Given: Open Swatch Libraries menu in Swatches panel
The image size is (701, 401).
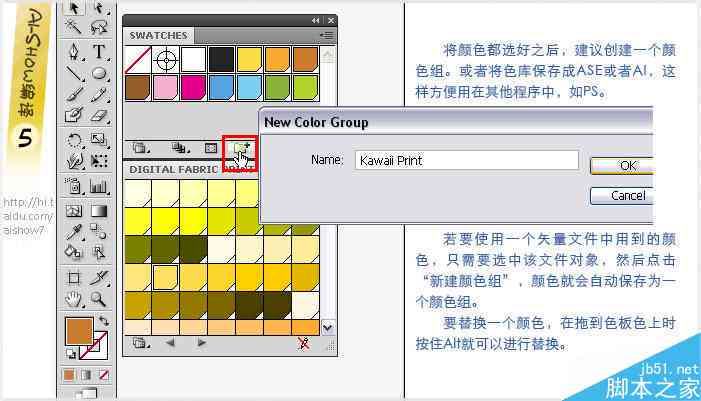Looking at the screenshot, I should pyautogui.click(x=140, y=148).
